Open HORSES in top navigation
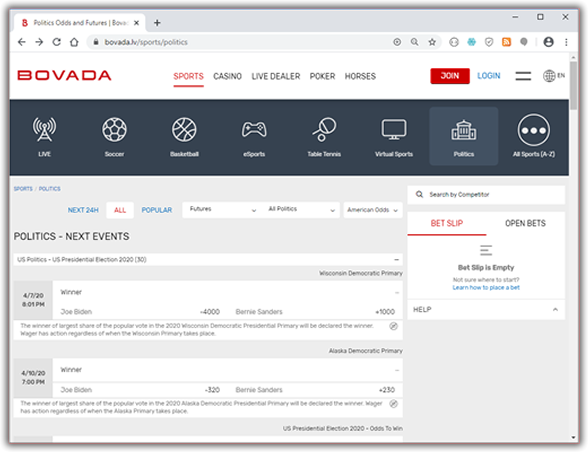Screen dimensions: 588x452 click(x=360, y=77)
